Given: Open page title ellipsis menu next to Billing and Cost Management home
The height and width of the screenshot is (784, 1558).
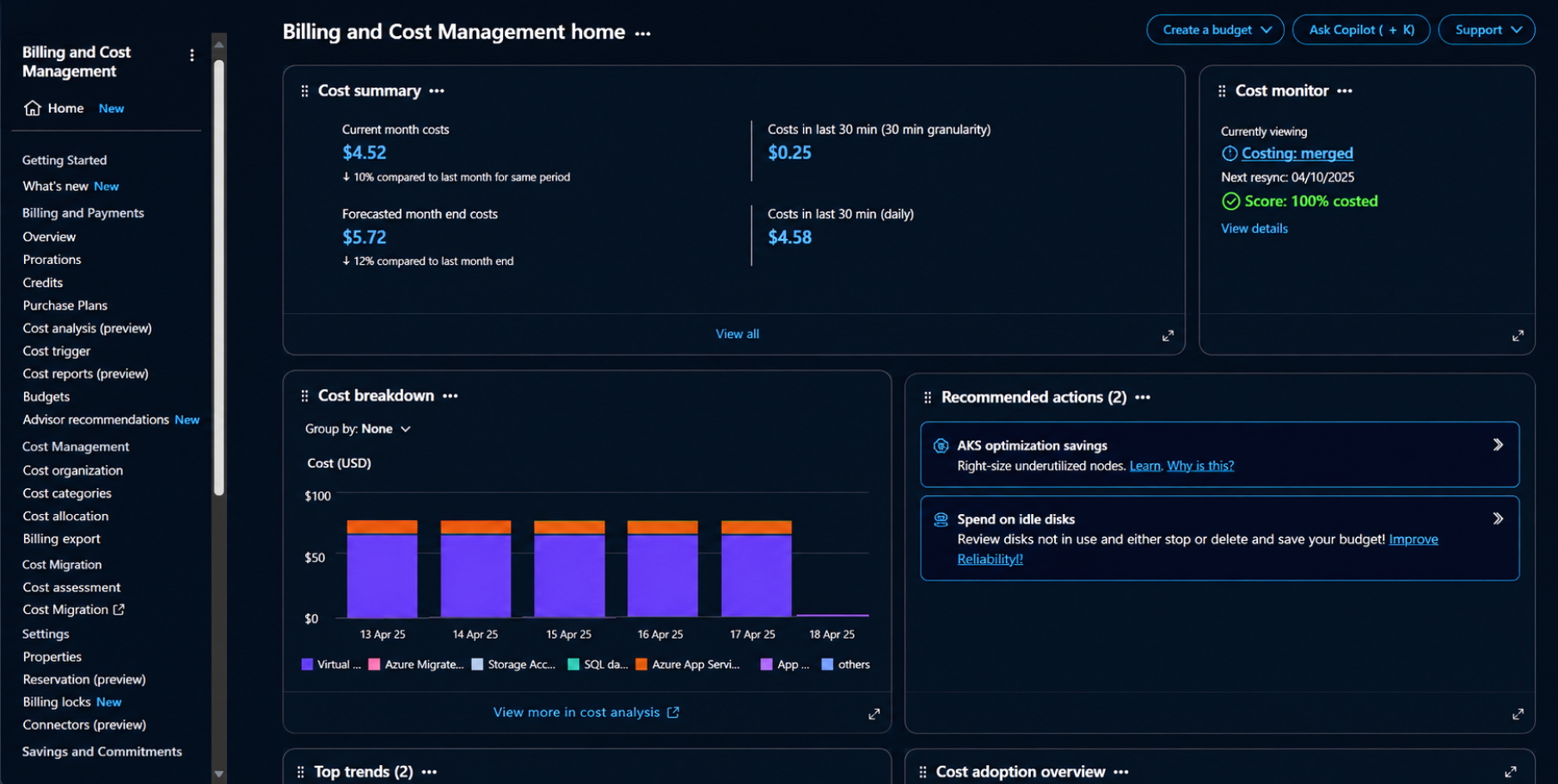Looking at the screenshot, I should [643, 34].
